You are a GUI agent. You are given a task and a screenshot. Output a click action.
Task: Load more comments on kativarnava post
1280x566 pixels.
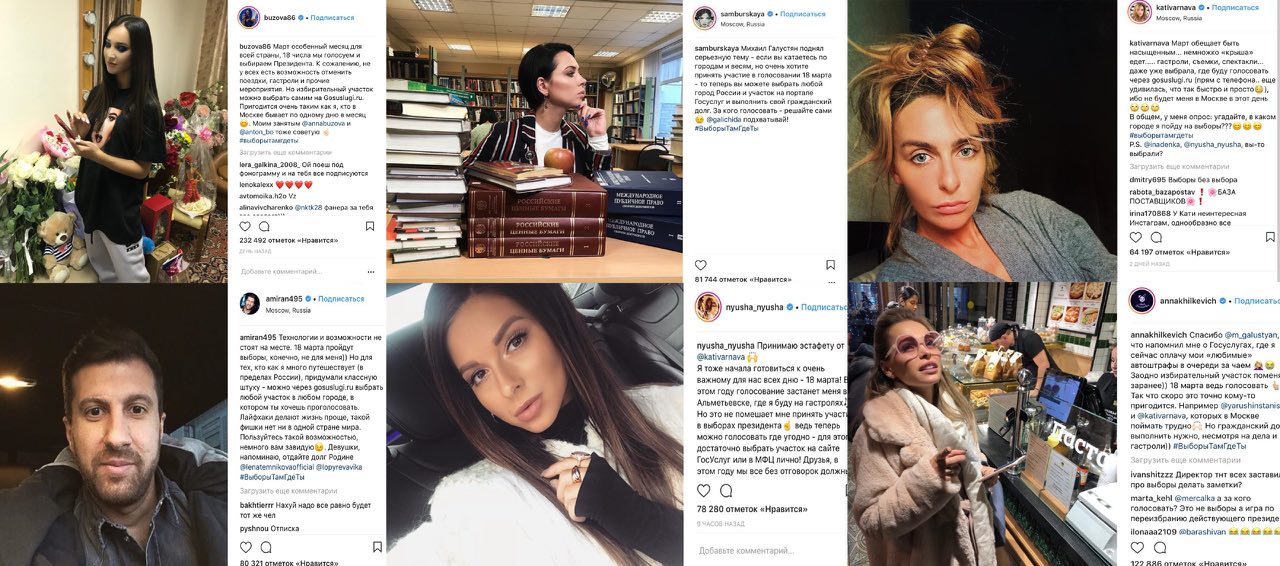click(x=1180, y=167)
